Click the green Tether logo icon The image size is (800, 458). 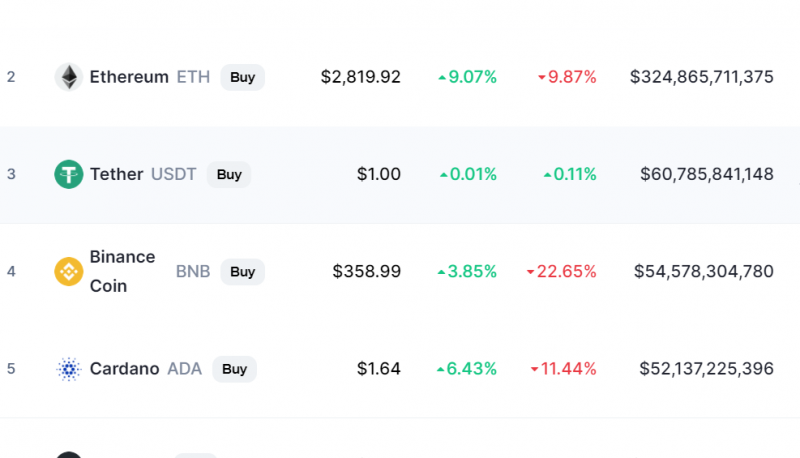[69, 174]
